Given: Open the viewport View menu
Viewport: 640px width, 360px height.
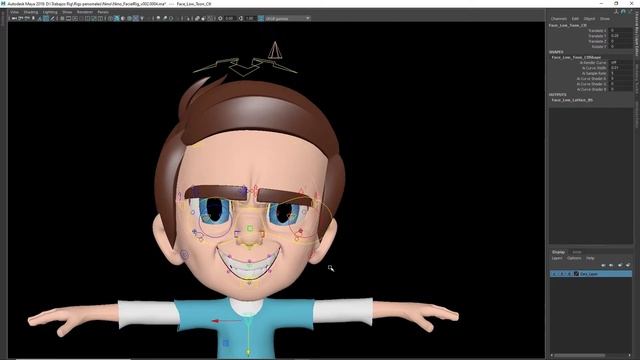Looking at the screenshot, I should (x=14, y=12).
